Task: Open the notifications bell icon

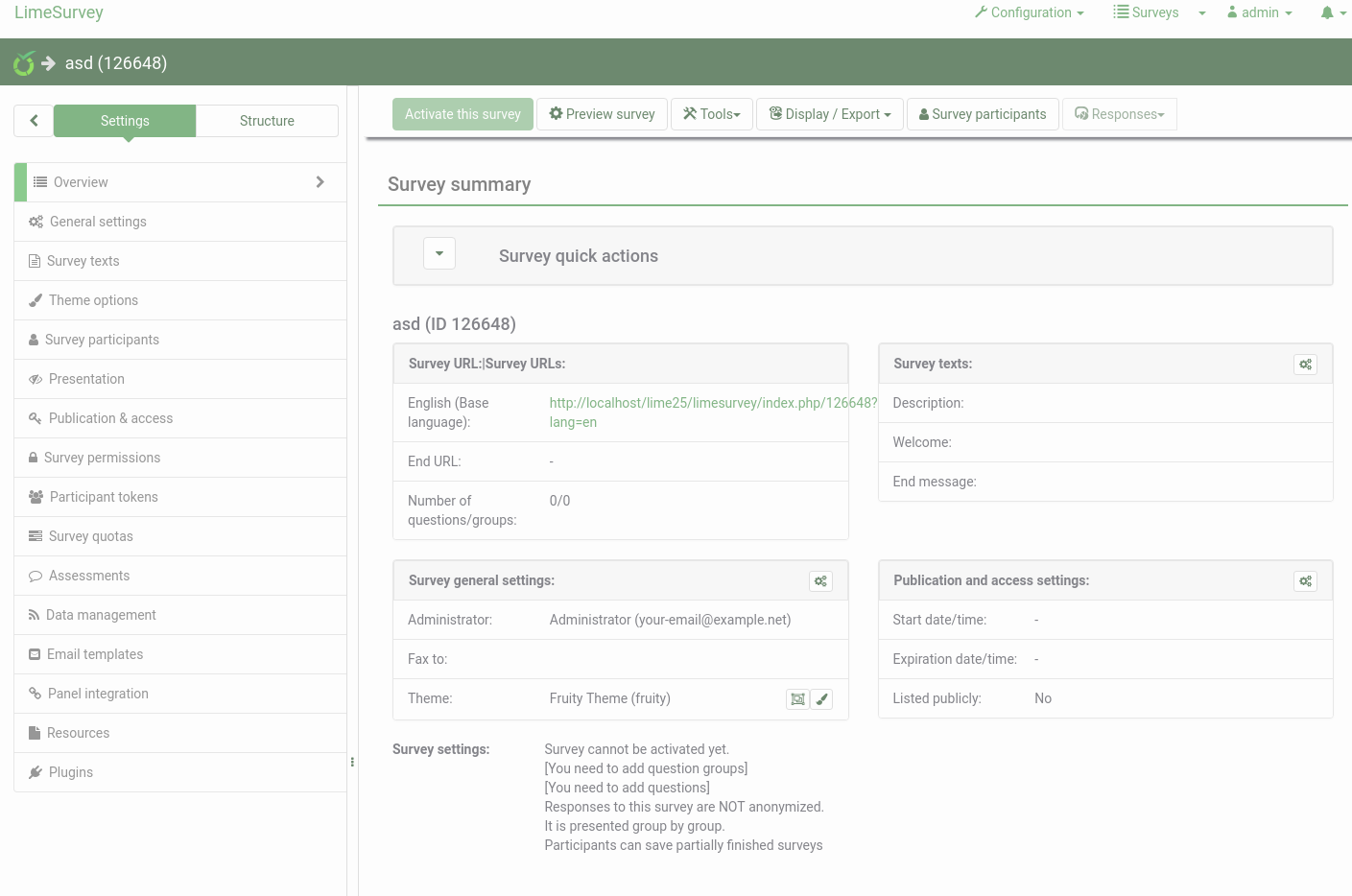Action: point(1328,12)
